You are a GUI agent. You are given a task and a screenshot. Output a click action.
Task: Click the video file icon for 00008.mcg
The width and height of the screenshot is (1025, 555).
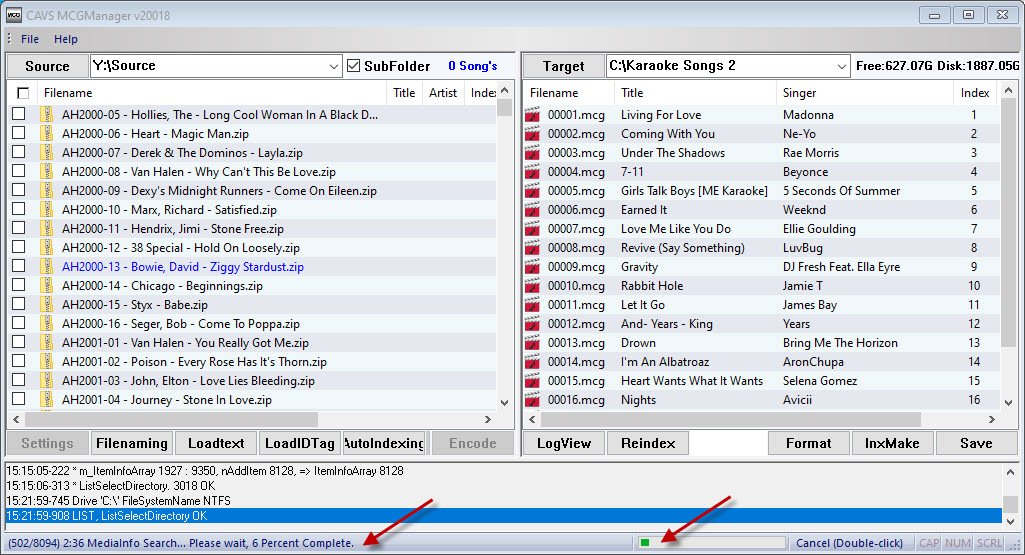(x=532, y=248)
